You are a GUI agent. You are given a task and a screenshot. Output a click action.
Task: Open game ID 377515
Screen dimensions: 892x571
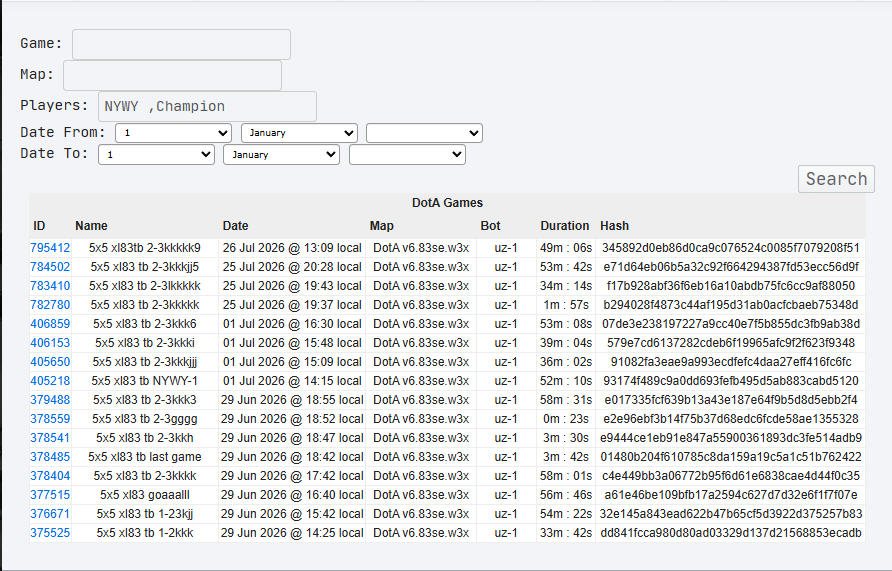tap(50, 495)
